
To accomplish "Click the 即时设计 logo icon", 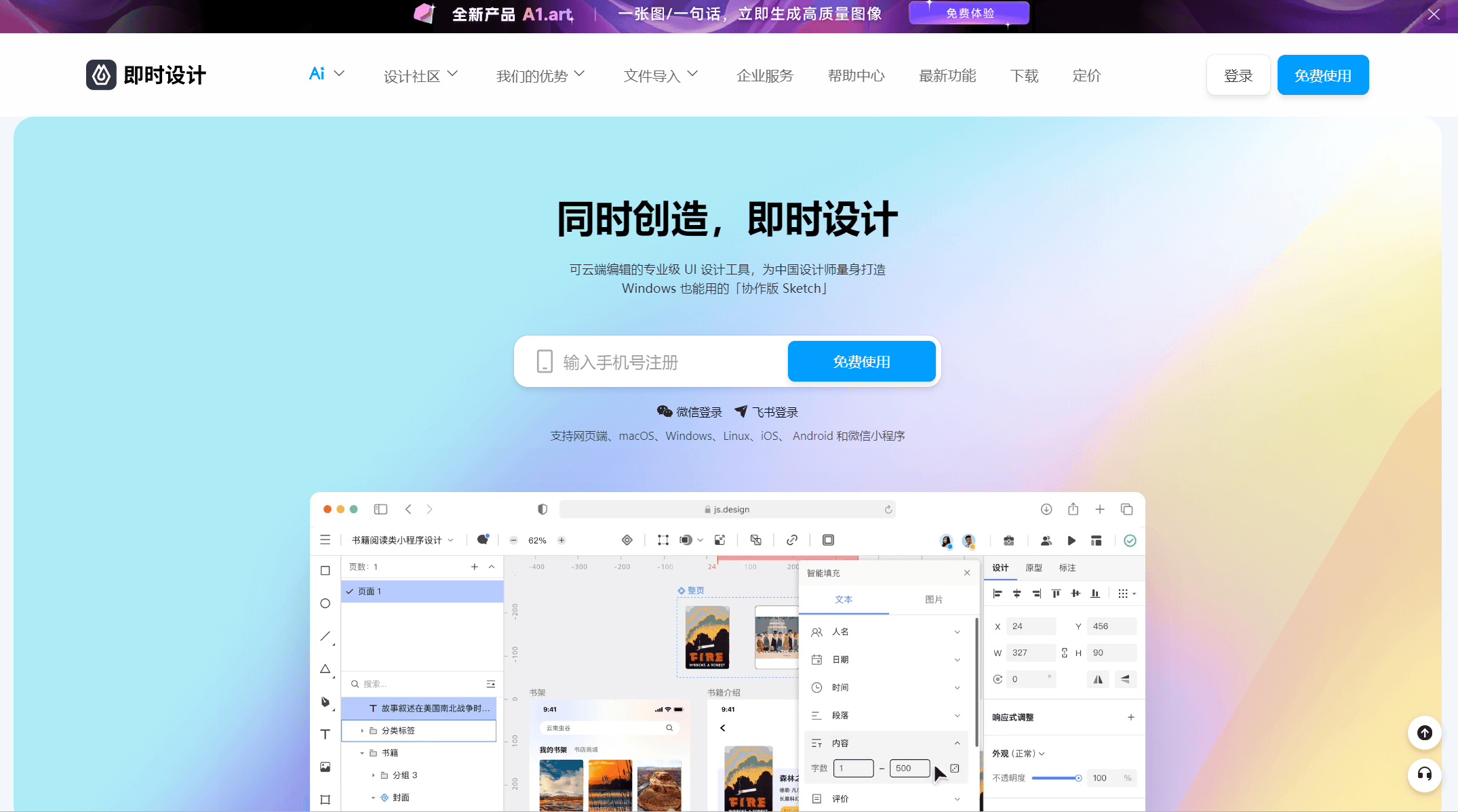I will click(101, 75).
